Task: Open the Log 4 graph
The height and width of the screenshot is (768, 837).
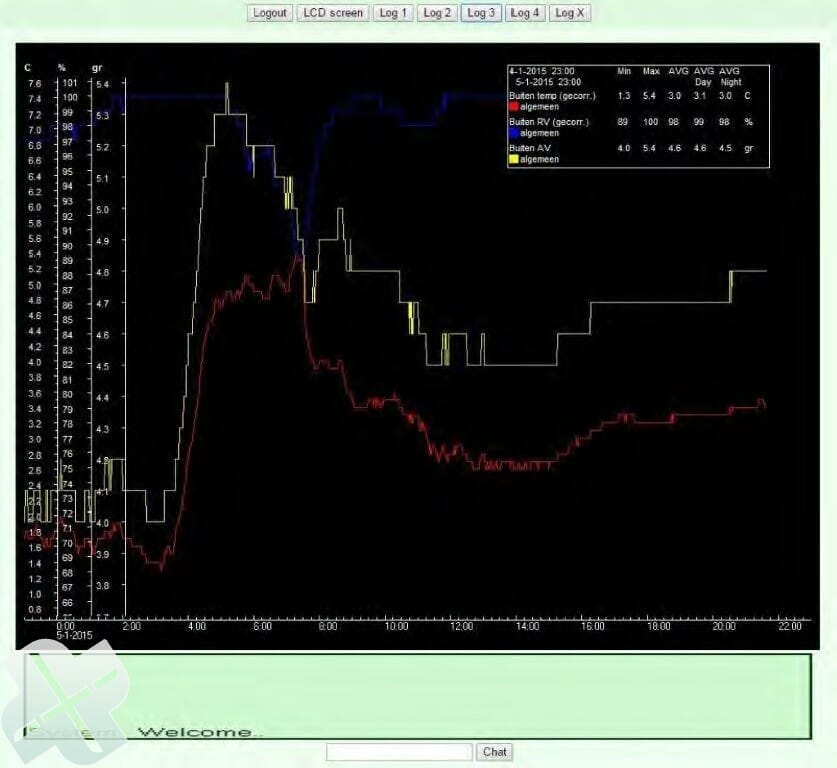Action: click(524, 13)
